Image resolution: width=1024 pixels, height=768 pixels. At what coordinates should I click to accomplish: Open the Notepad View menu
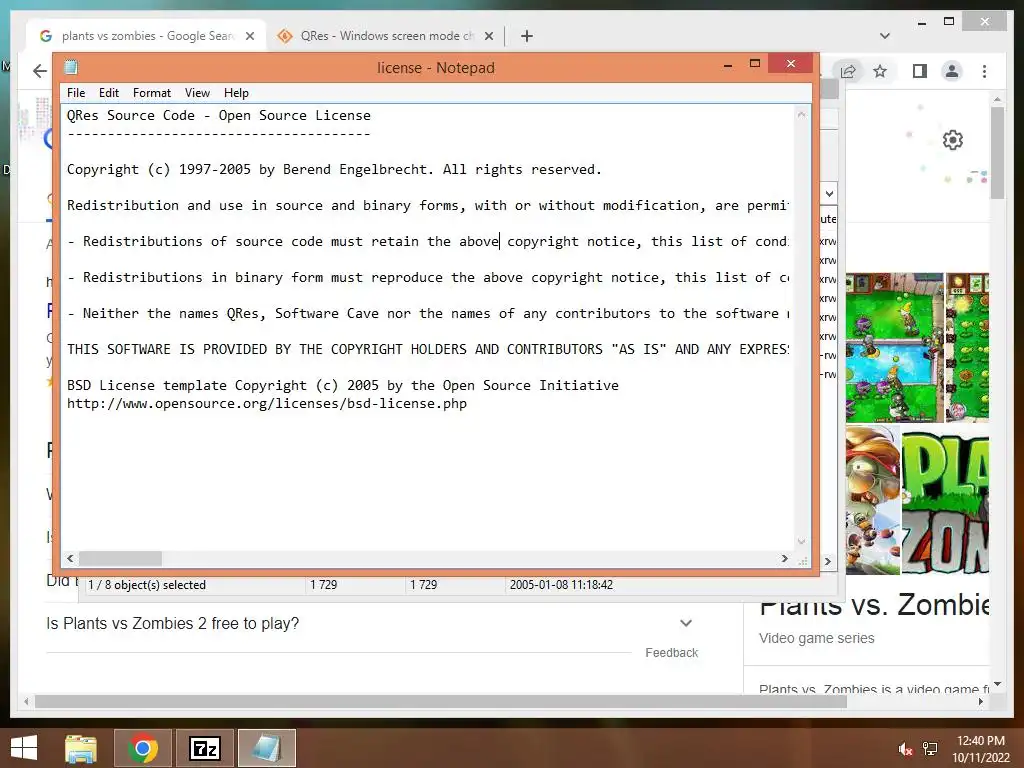coord(197,93)
